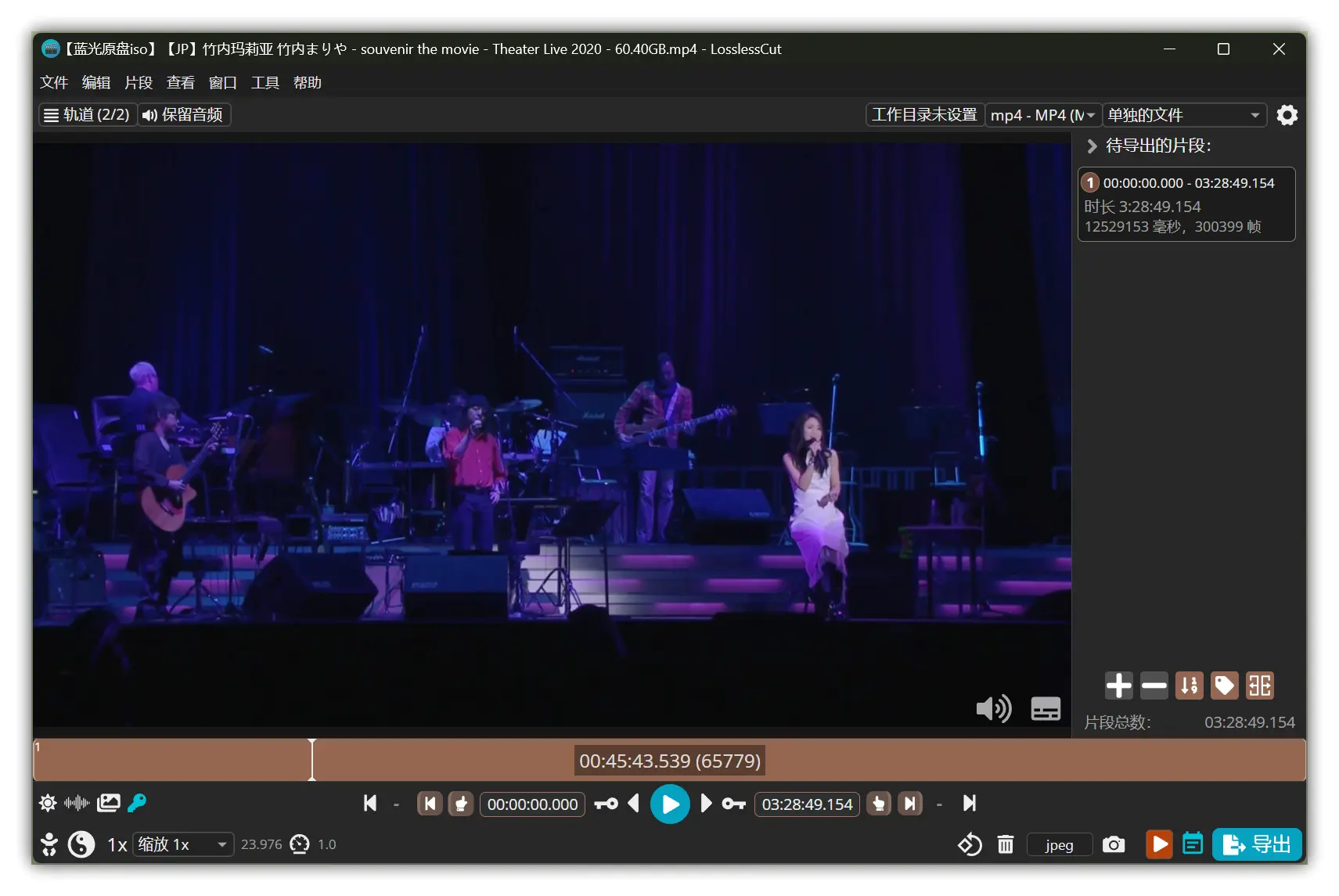1339x896 pixels.
Task: Open the zoom 1x dropdown
Action: pyautogui.click(x=183, y=844)
